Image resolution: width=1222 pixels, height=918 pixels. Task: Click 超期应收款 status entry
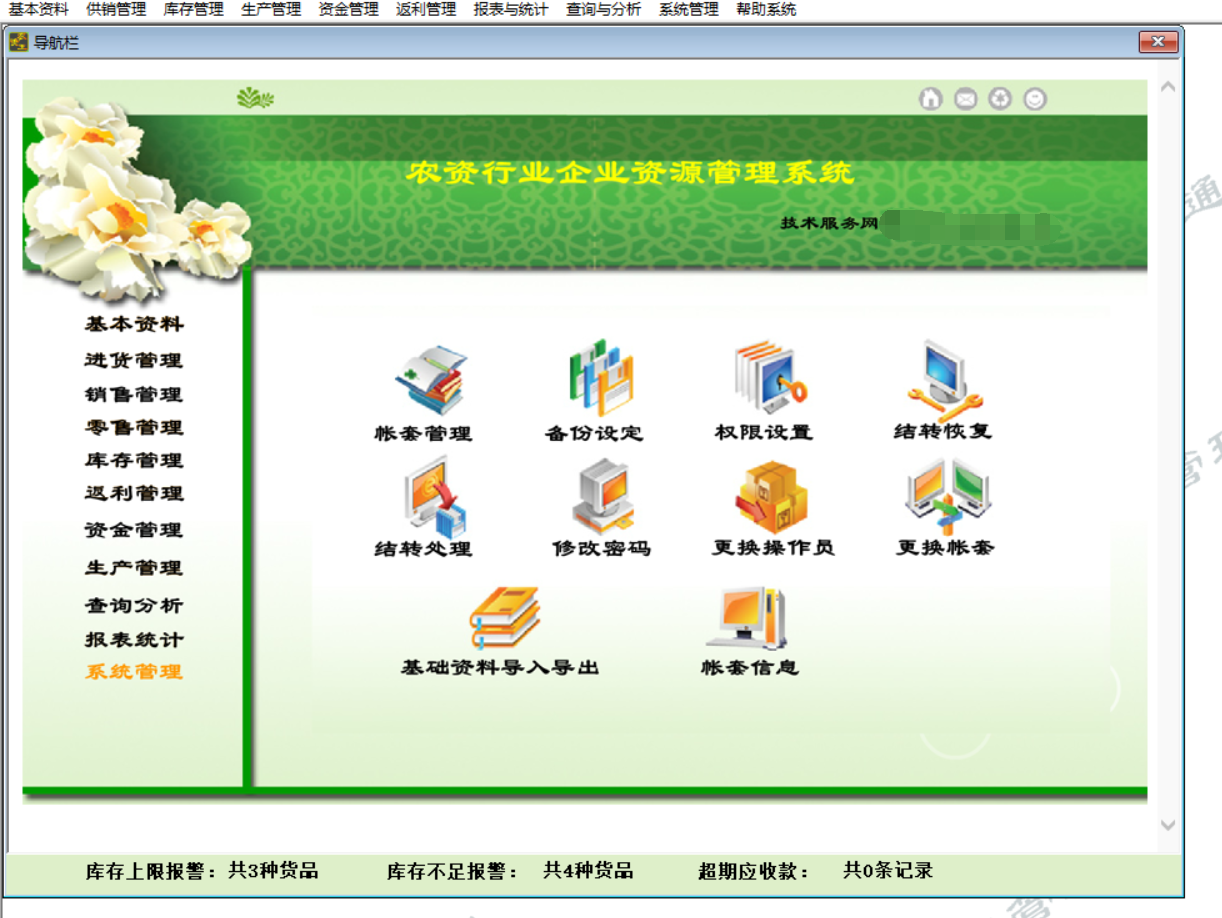tap(754, 871)
